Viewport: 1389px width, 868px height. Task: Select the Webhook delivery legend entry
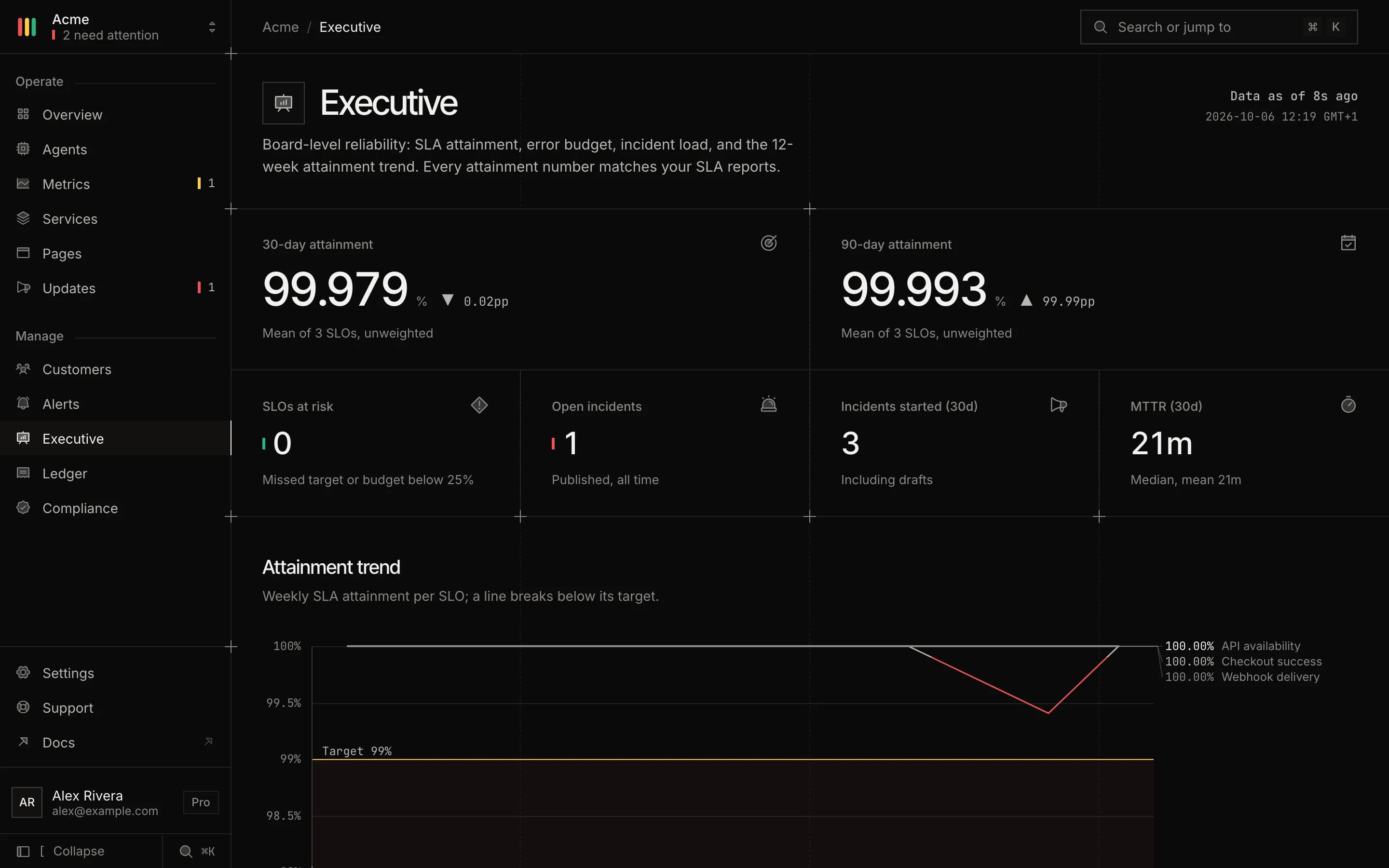1242,677
